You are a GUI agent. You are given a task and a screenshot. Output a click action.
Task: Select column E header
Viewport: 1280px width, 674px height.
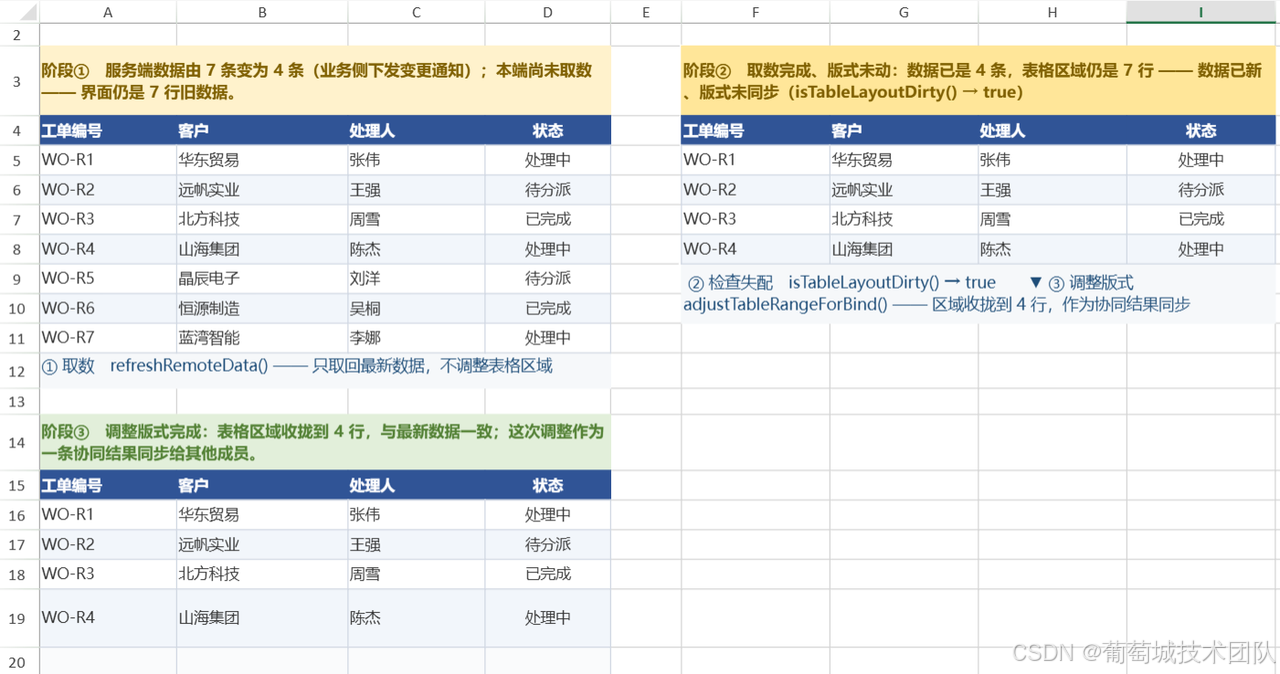pyautogui.click(x=646, y=12)
